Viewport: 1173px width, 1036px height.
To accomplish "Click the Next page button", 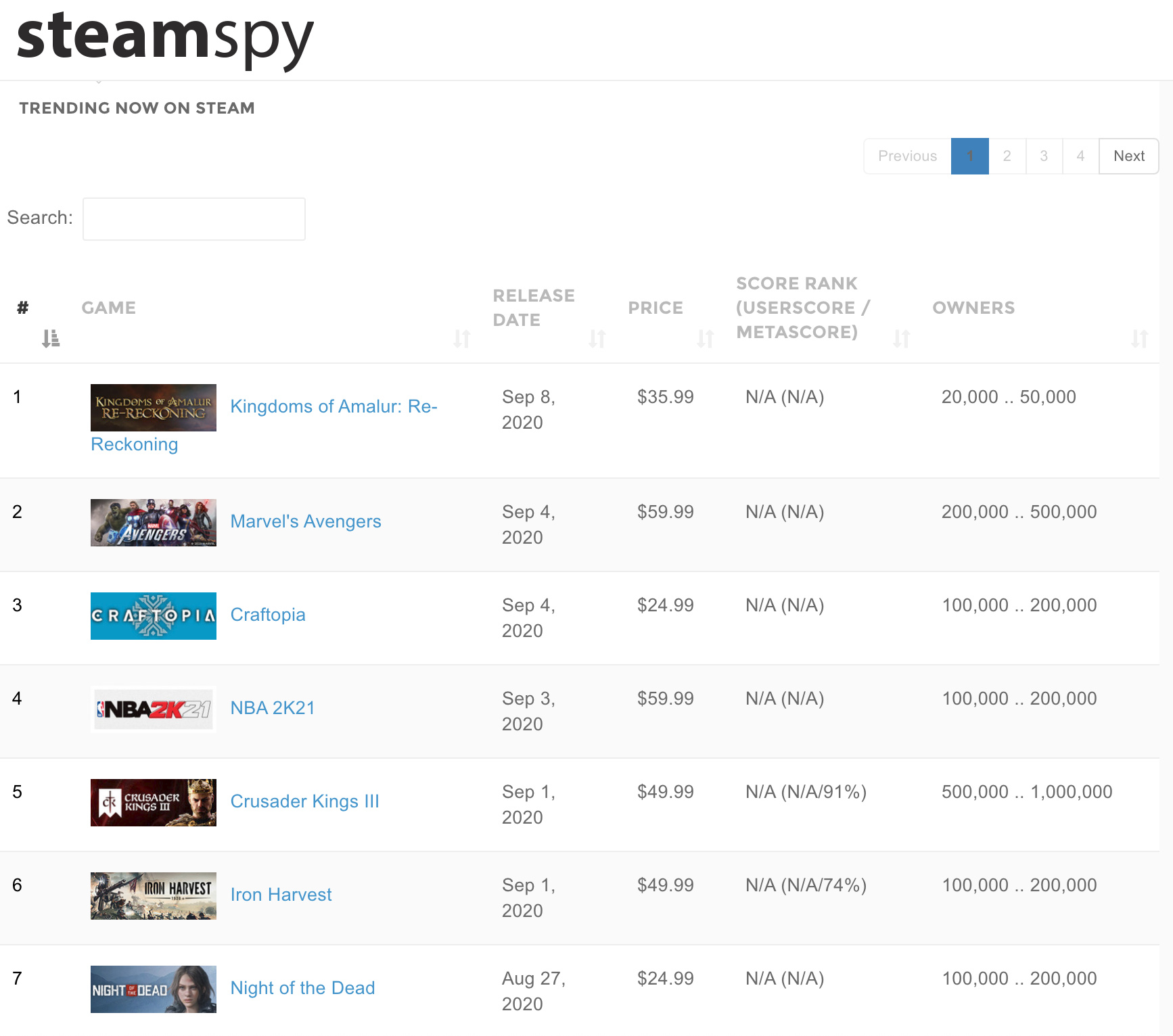I will tap(1128, 156).
